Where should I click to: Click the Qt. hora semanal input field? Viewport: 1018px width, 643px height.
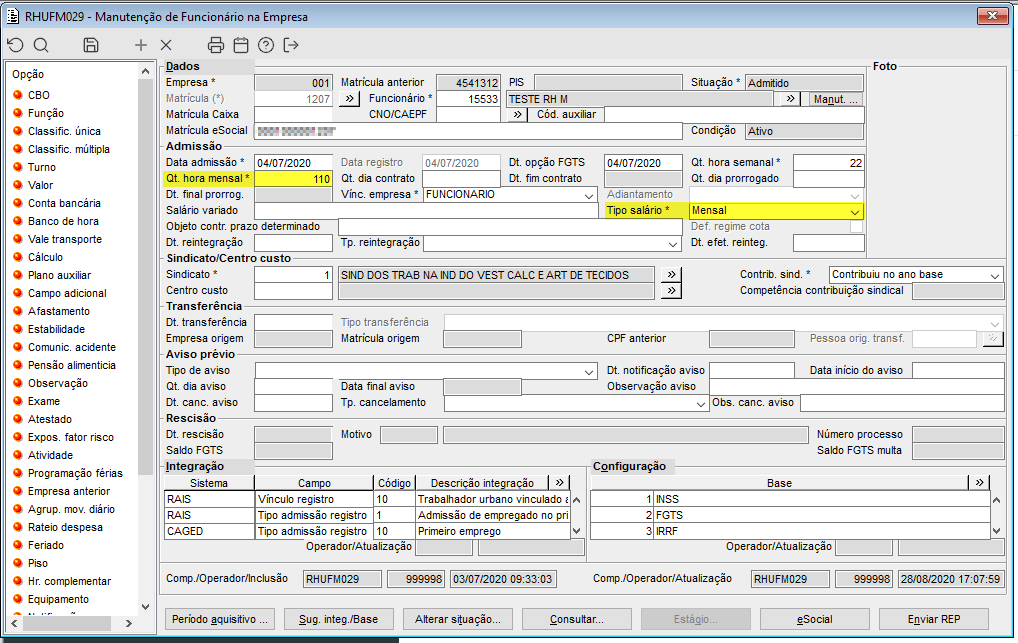pyautogui.click(x=828, y=163)
